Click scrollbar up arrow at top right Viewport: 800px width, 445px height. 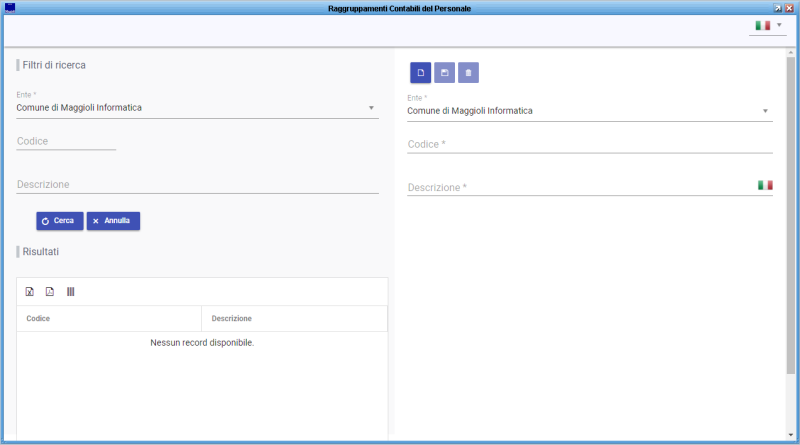point(790,52)
